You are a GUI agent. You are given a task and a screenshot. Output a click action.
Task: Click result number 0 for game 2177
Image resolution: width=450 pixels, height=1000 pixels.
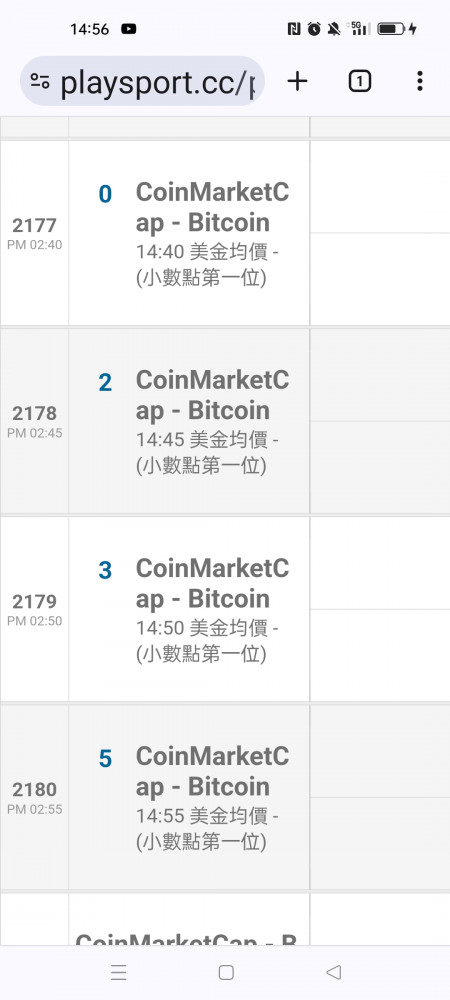coord(105,195)
